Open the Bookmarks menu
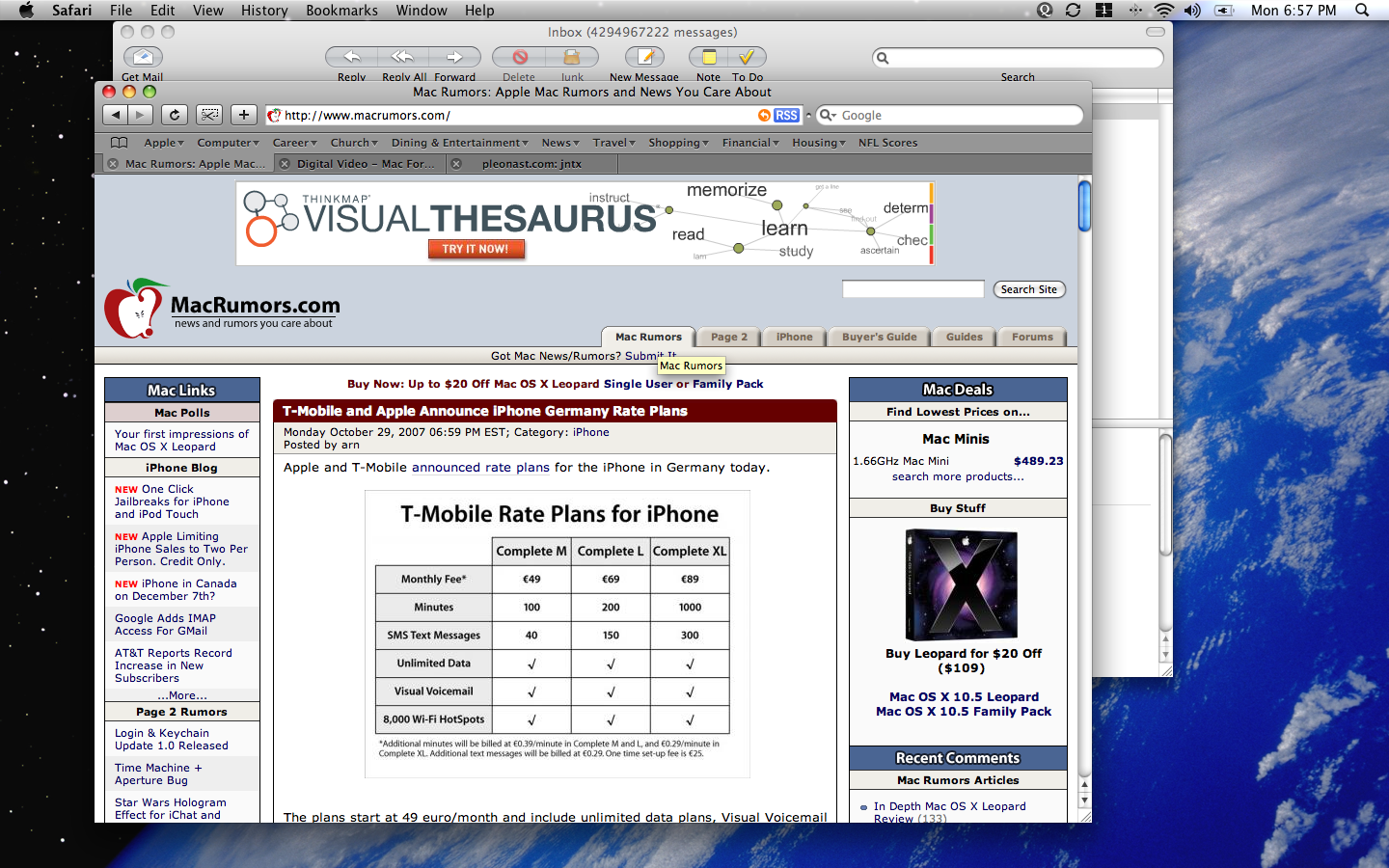Screen dimensions: 1389x868 coord(341,11)
